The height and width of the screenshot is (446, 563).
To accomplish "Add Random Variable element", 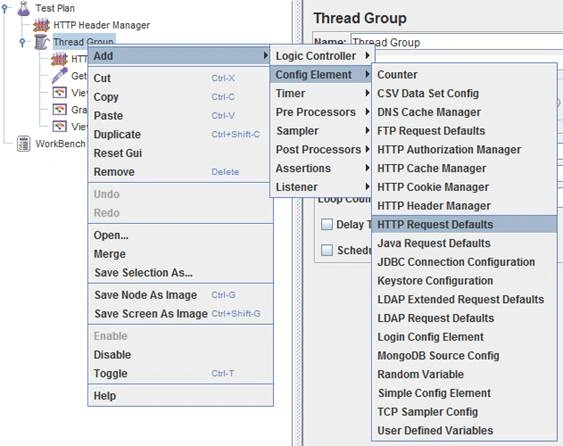I will coord(464,374).
